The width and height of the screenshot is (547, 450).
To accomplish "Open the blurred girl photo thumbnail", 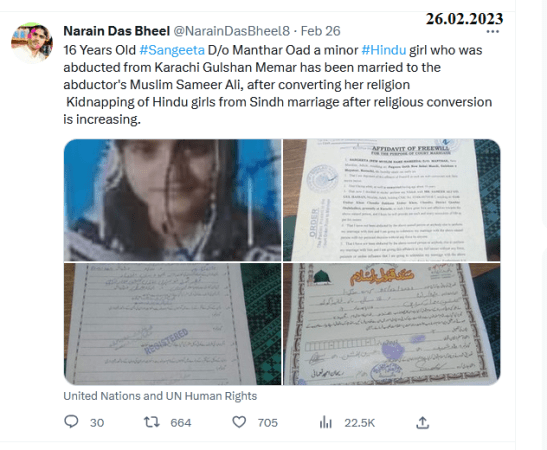I will point(172,200).
